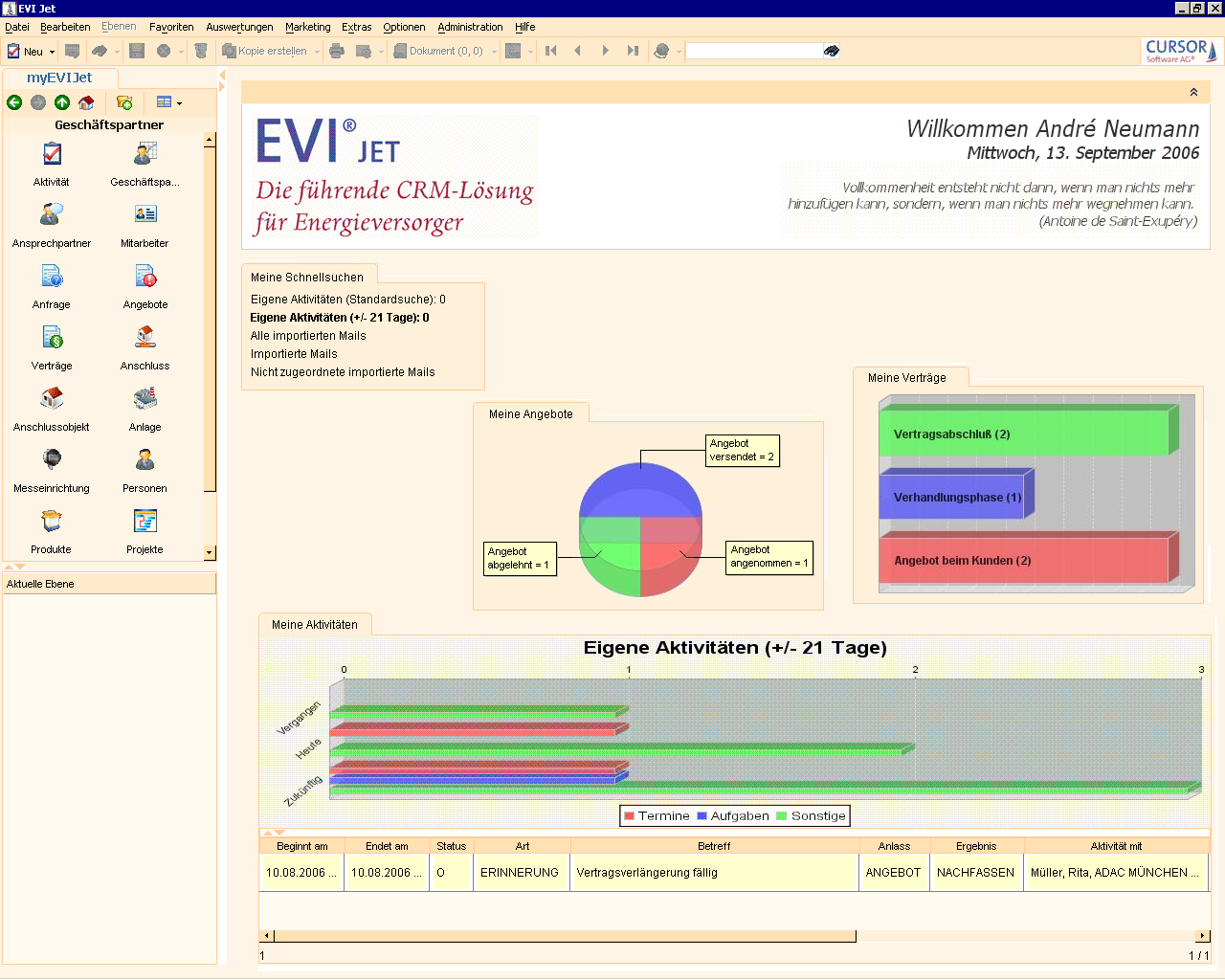1225x980 pixels.
Task: Click the green back arrow in sidebar
Action: pos(14,102)
